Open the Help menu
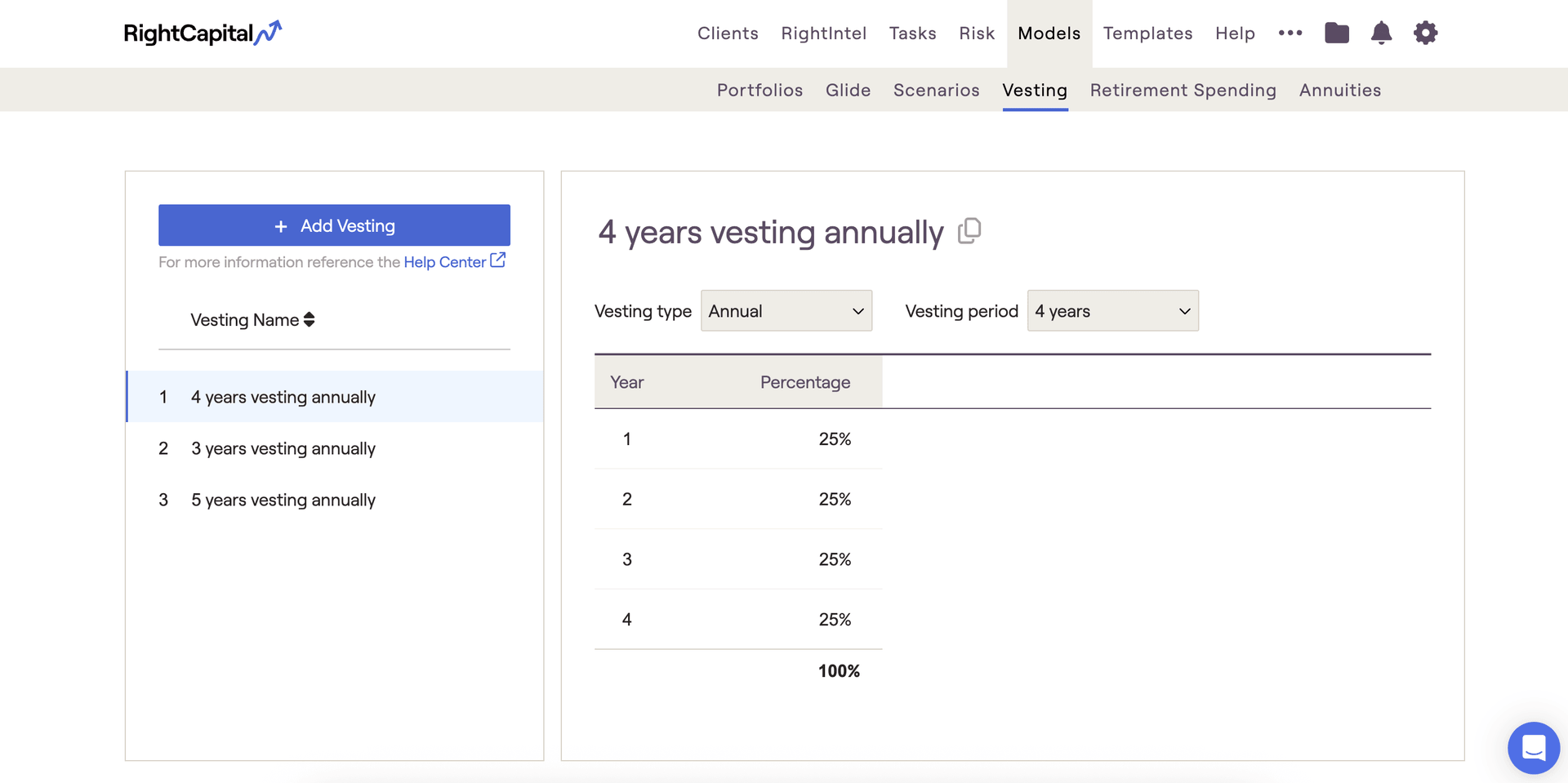 tap(1235, 33)
